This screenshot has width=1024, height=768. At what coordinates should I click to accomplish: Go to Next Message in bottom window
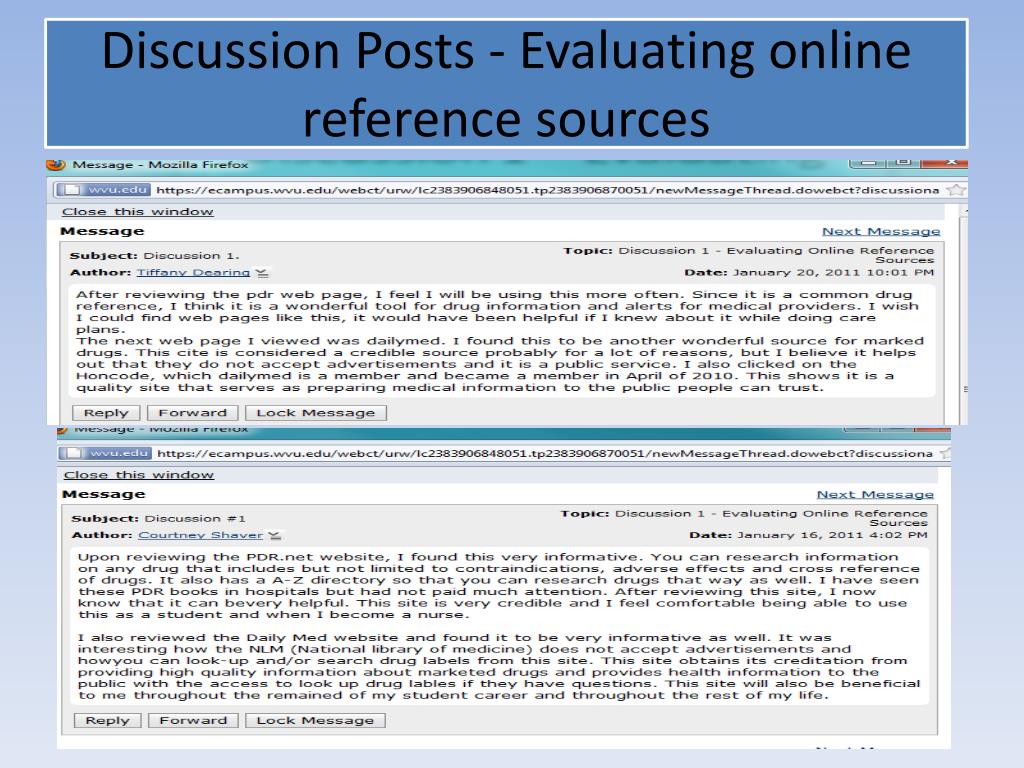(875, 494)
